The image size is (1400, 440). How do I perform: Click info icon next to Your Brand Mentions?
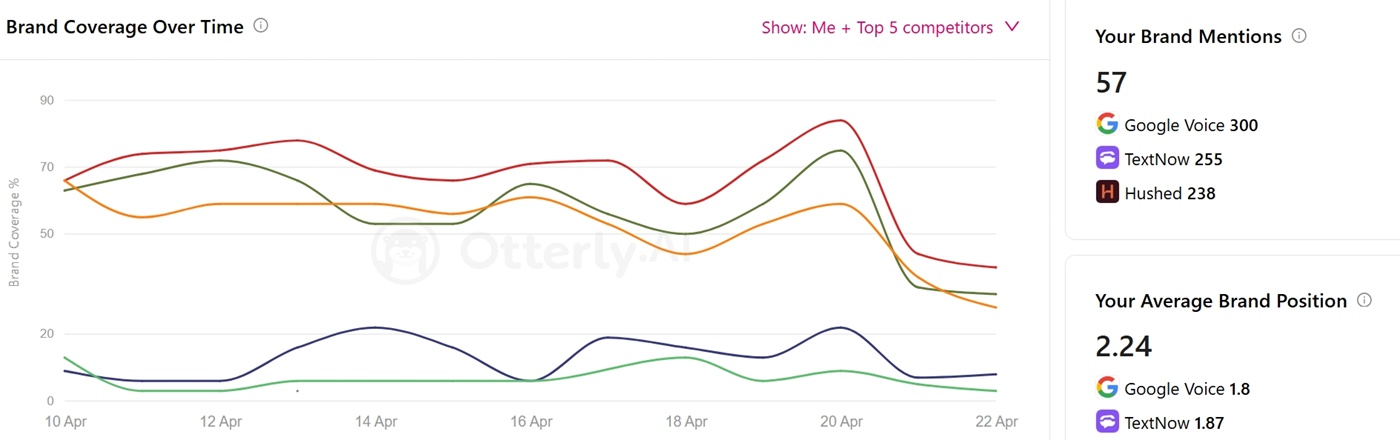(x=1299, y=36)
